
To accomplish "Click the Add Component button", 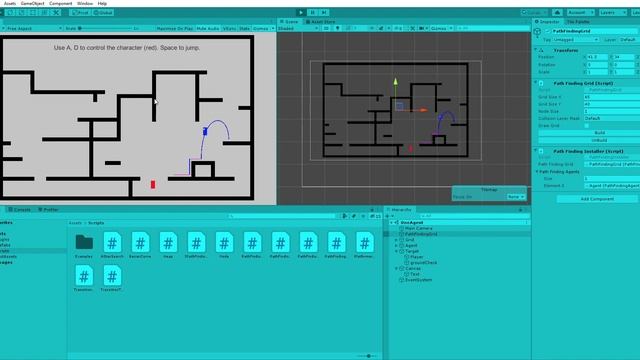I will [x=597, y=199].
